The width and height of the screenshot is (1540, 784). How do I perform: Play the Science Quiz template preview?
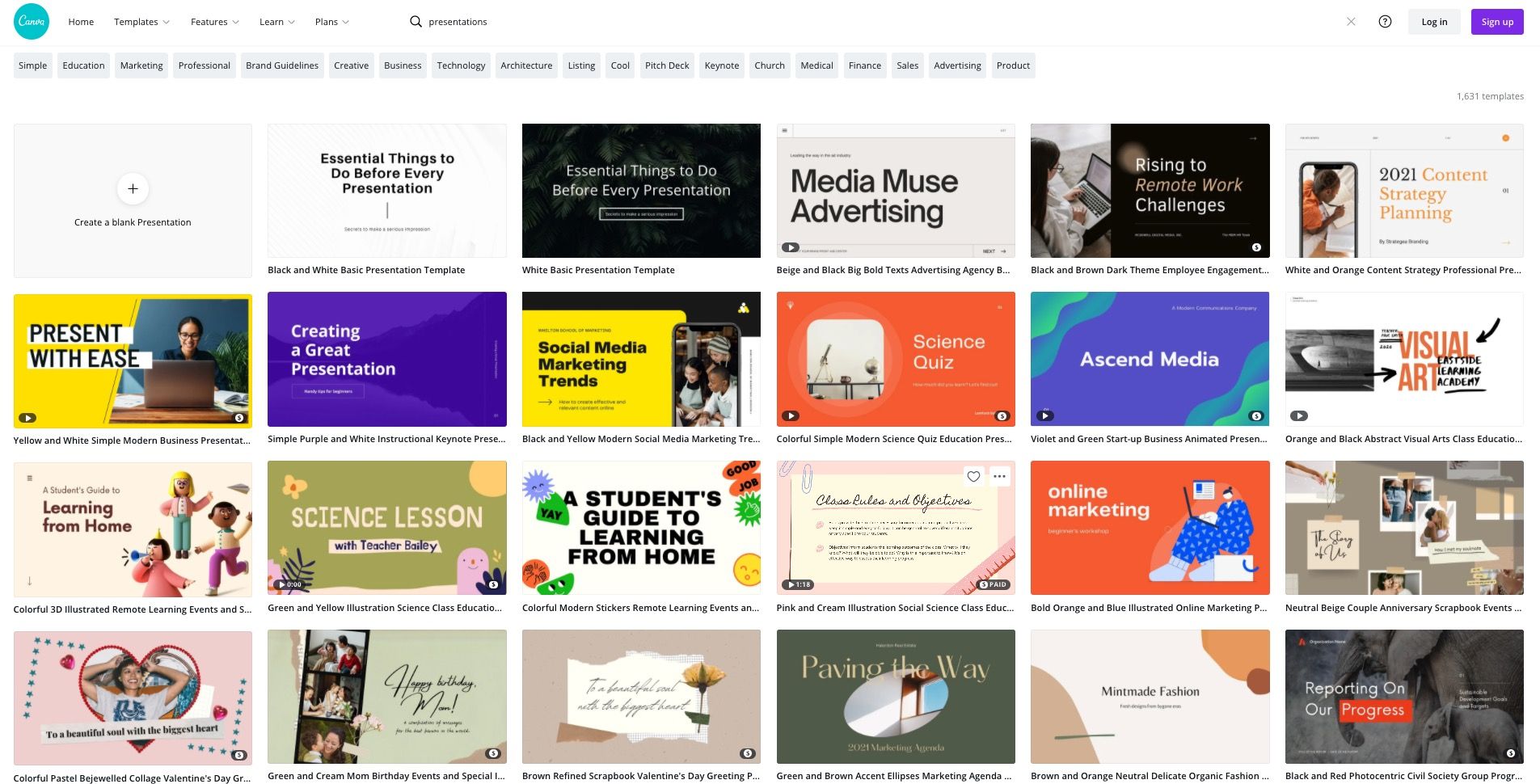tap(790, 415)
